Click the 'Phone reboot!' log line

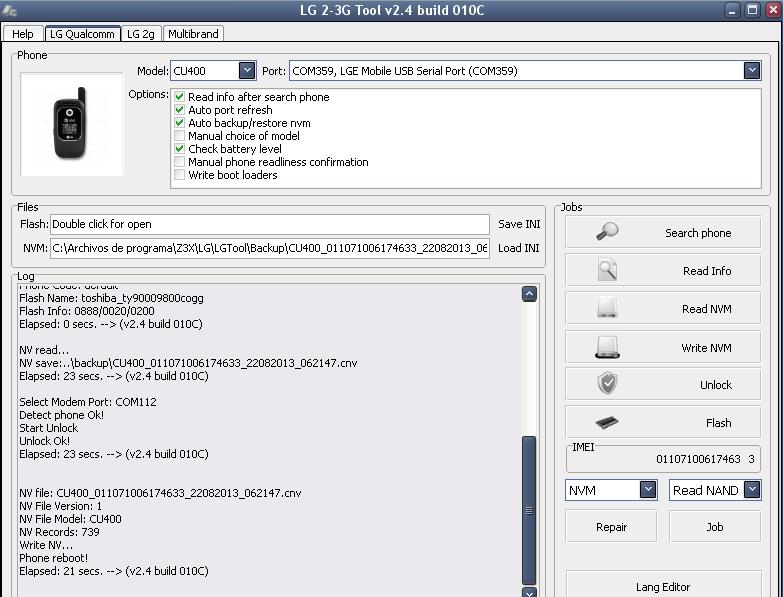53,558
